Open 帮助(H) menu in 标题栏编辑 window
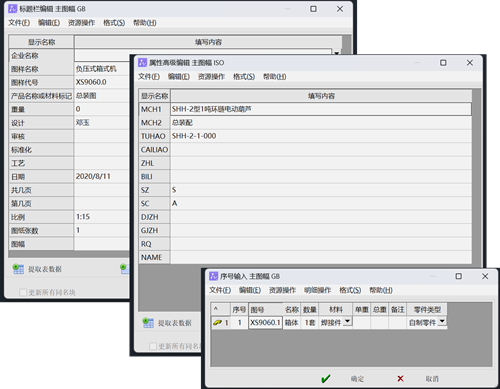The width and height of the screenshot is (500, 389). [x=145, y=23]
